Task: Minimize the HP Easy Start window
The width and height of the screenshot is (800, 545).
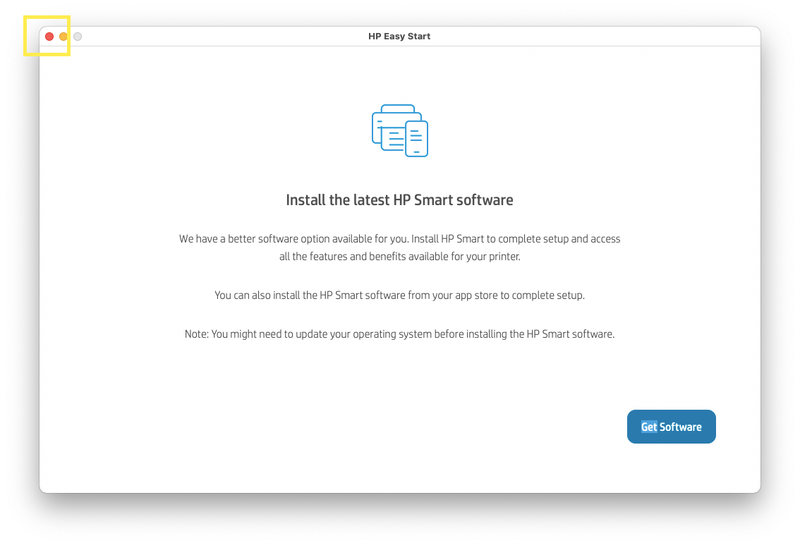Action: coord(63,36)
